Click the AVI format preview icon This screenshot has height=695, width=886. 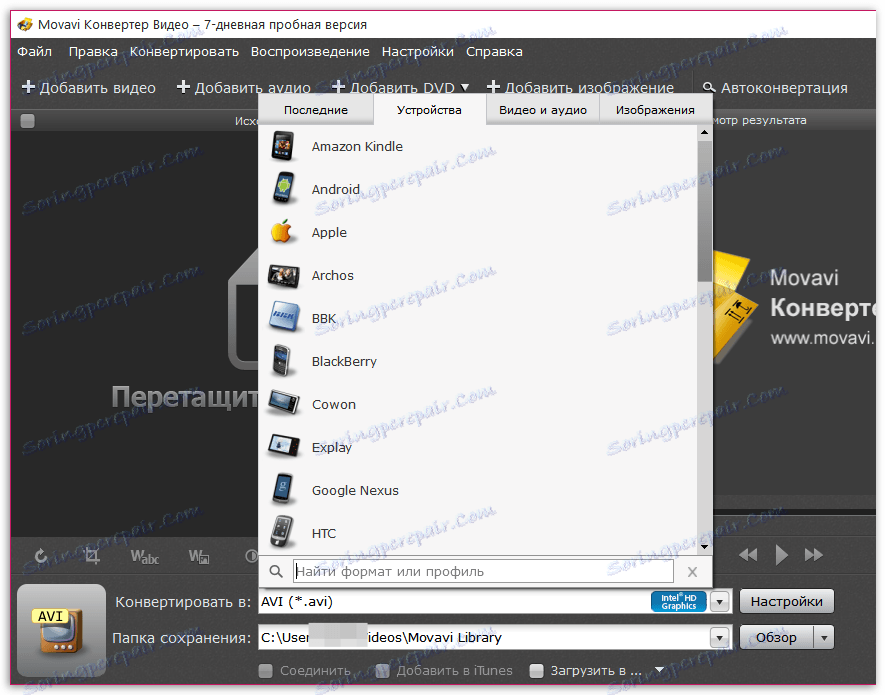pyautogui.click(x=60, y=631)
